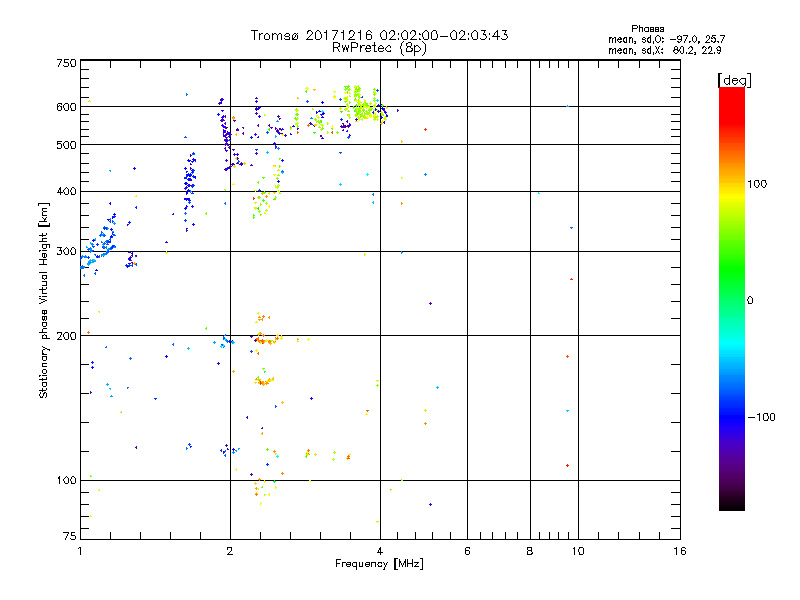This screenshot has width=800, height=600.
Task: Click the y-axis tick label '100'
Action: point(66,481)
